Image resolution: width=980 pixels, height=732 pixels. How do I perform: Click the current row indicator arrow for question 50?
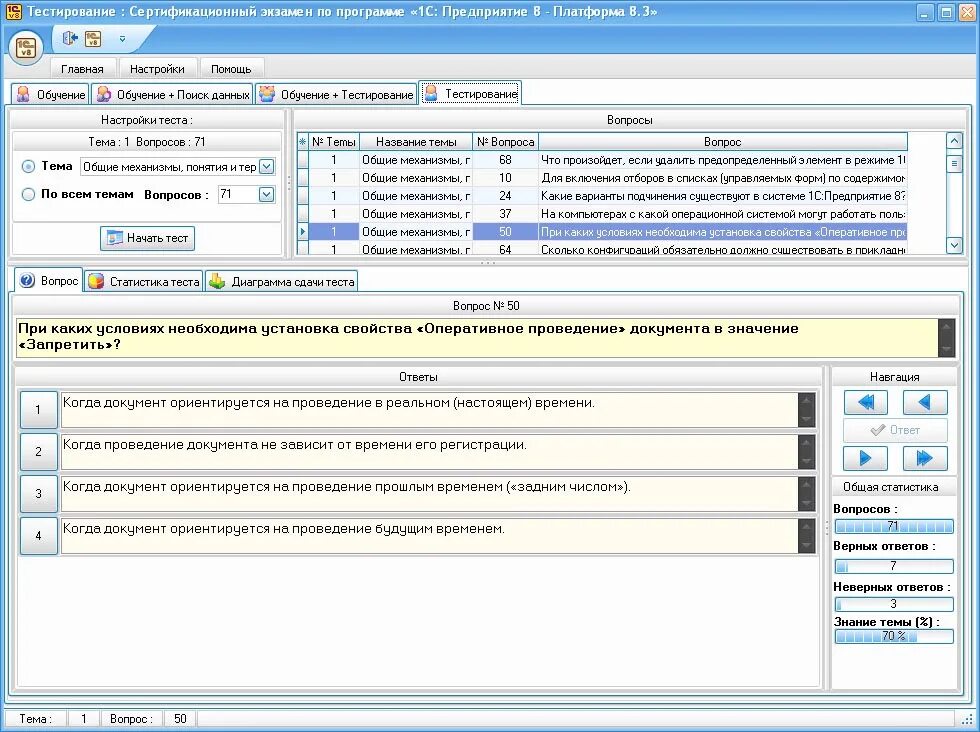click(302, 232)
